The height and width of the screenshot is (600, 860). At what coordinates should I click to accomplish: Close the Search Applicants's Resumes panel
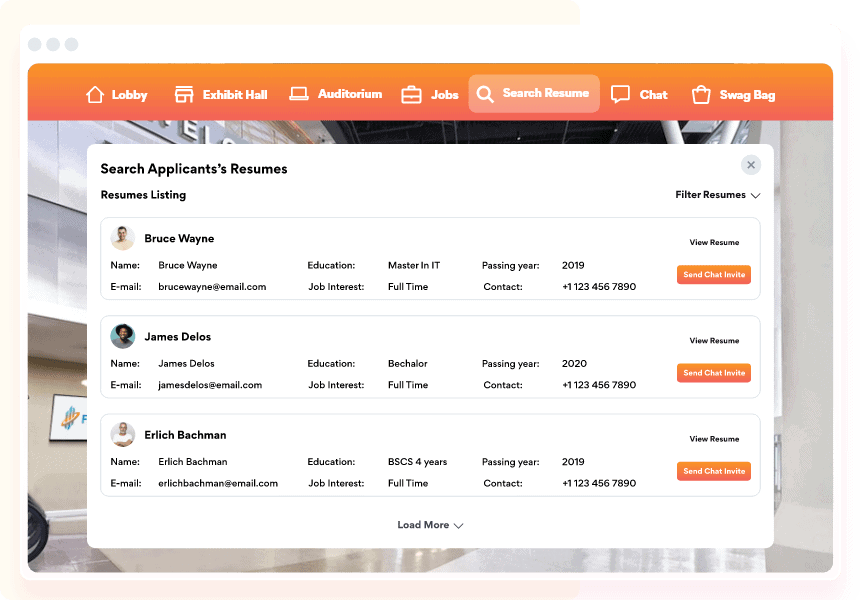[751, 165]
